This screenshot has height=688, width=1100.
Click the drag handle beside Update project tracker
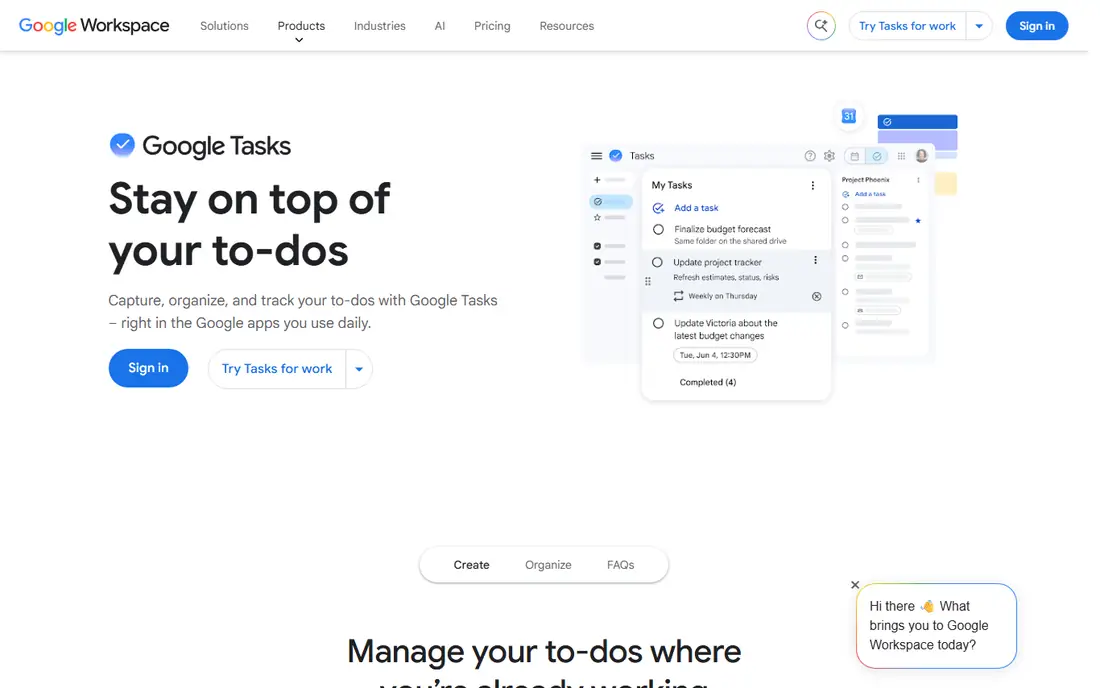pos(648,281)
